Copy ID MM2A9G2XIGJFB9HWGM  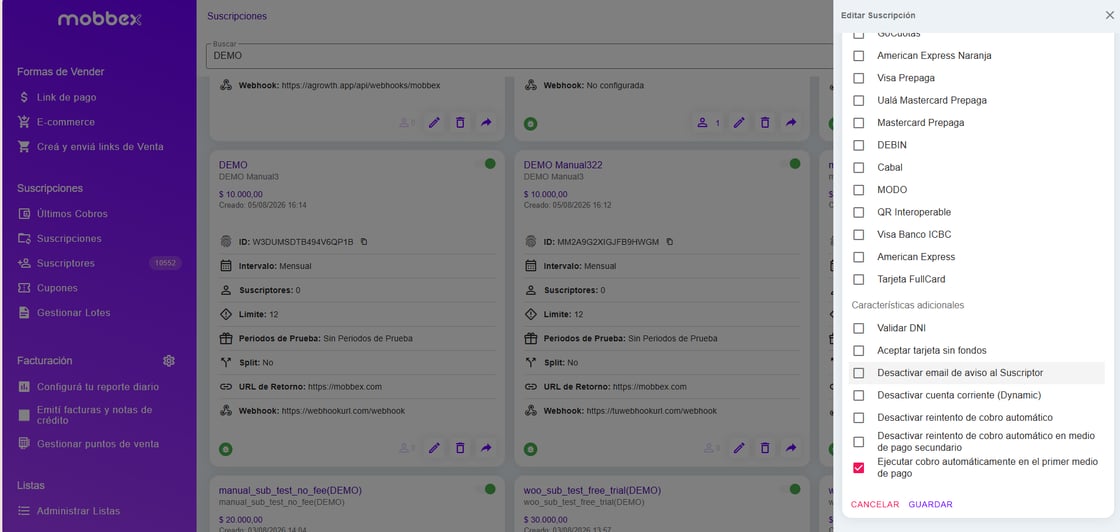coord(669,241)
